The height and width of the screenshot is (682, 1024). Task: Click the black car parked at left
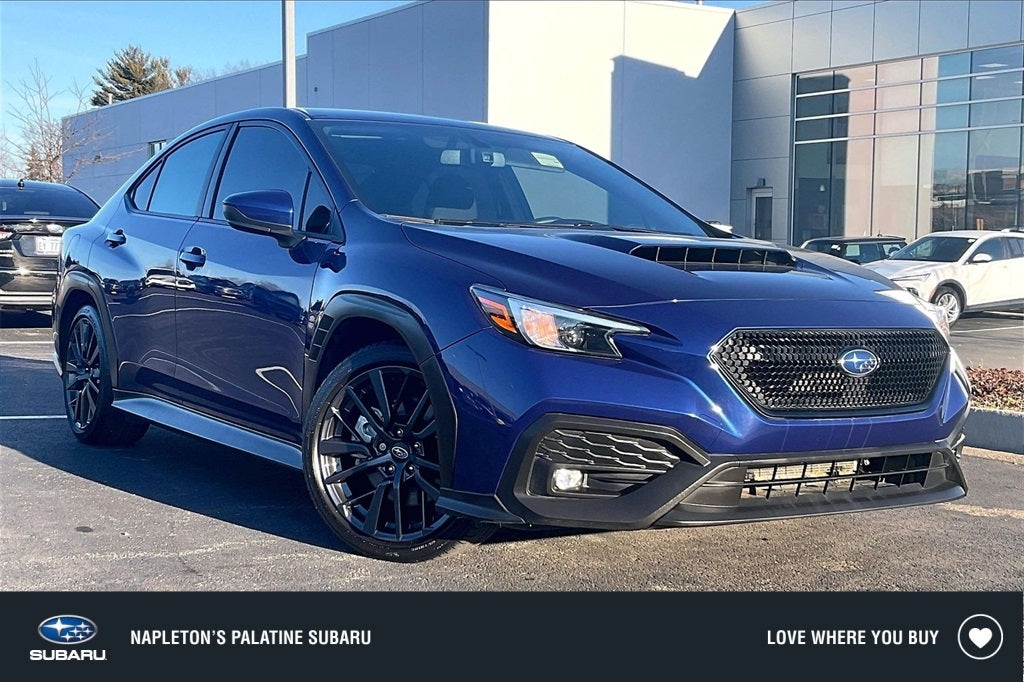point(36,245)
